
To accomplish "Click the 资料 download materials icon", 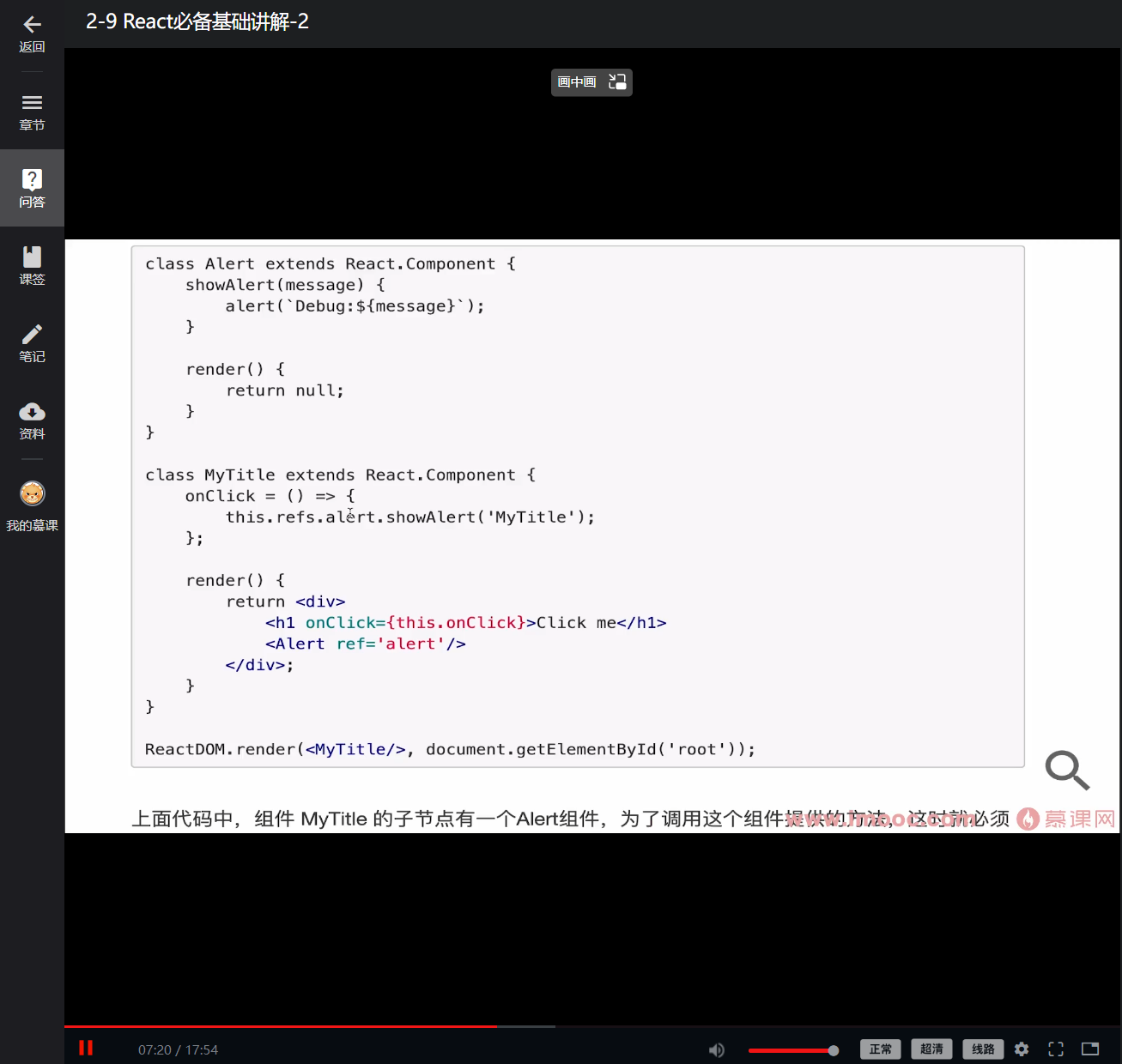I will pyautogui.click(x=32, y=412).
